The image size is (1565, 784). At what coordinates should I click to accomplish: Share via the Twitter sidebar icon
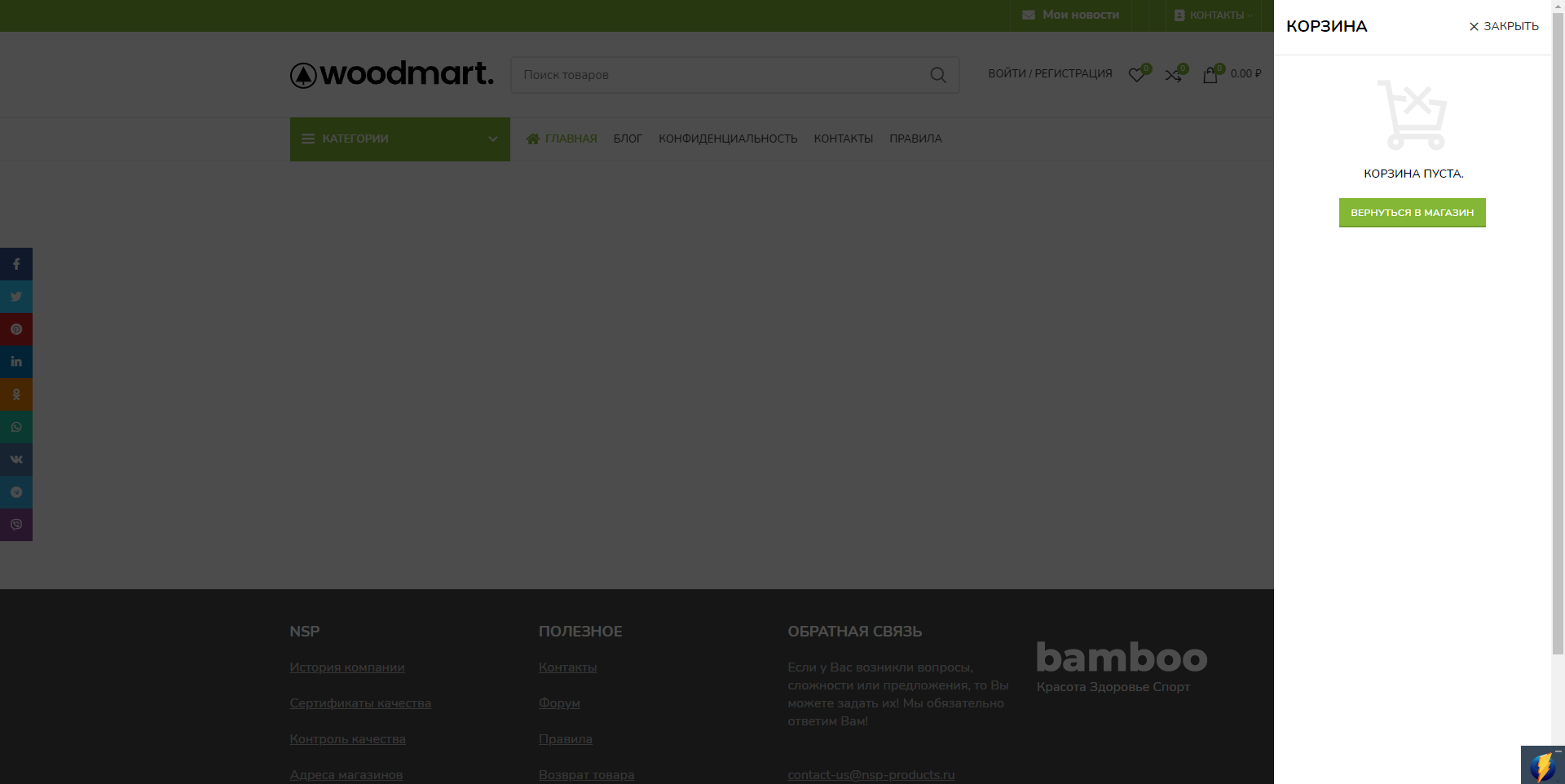pyautogui.click(x=16, y=297)
